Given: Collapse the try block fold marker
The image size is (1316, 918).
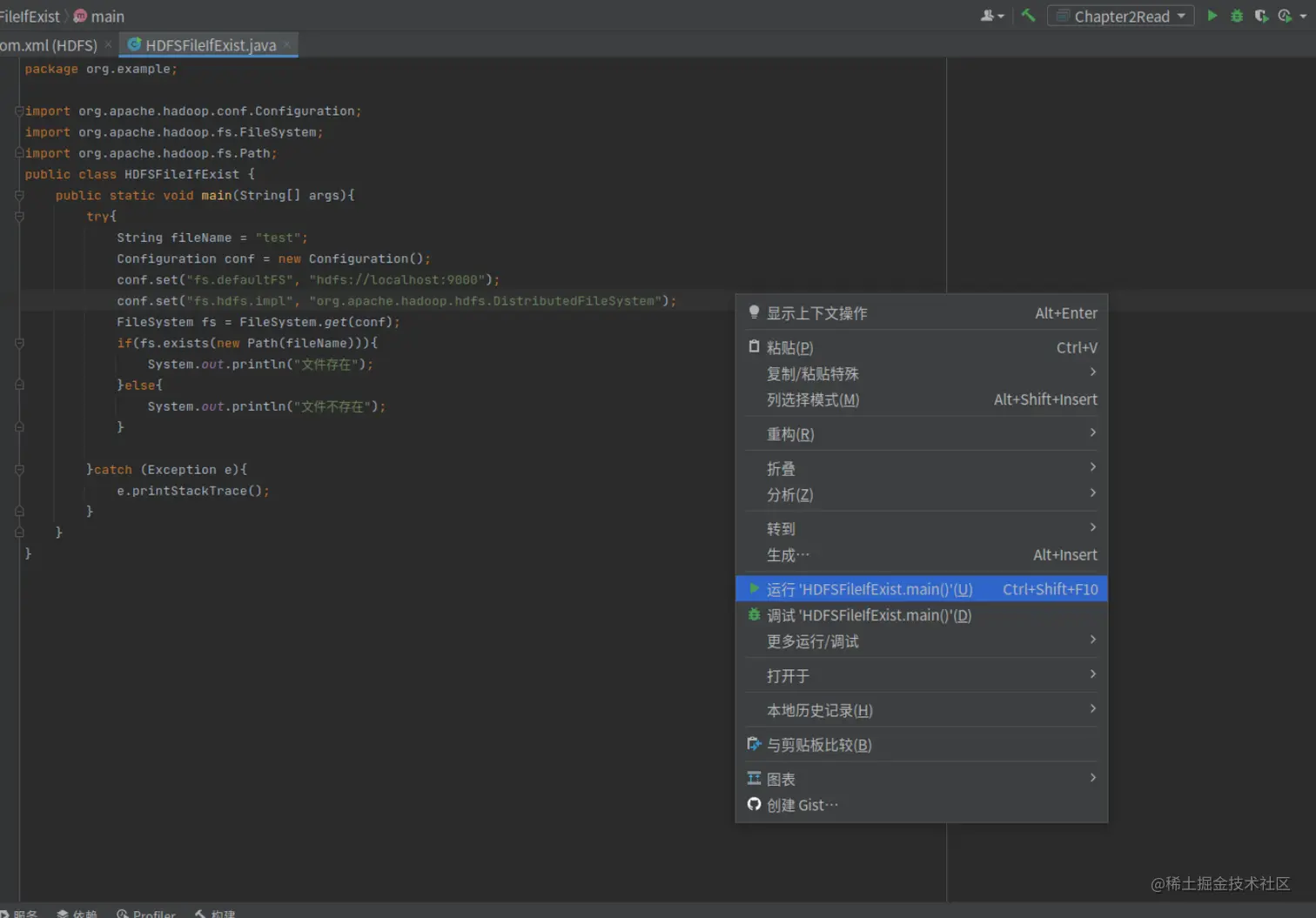Looking at the screenshot, I should click(x=19, y=216).
